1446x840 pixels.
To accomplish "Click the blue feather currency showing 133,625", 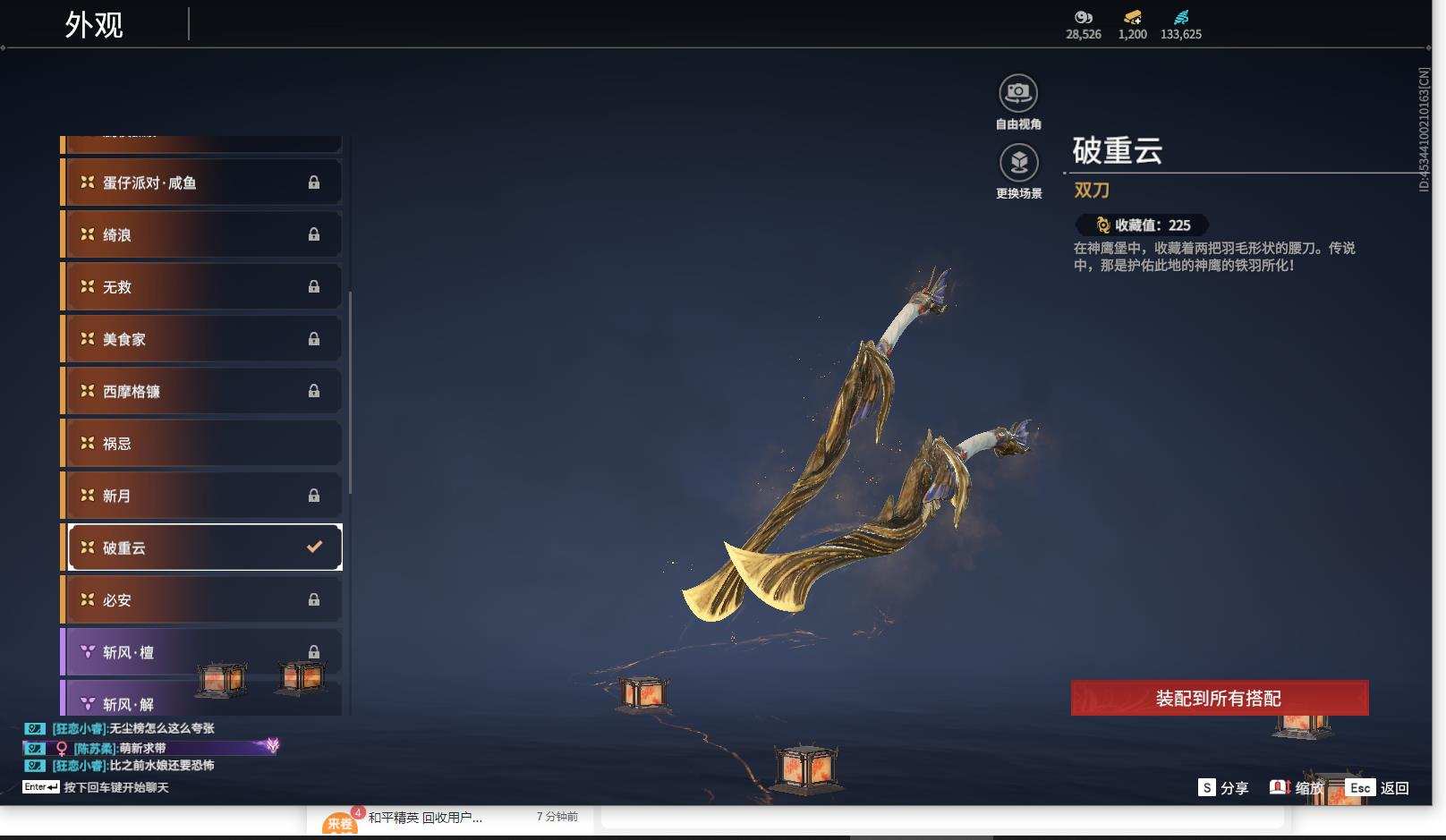I will pos(1181,24).
